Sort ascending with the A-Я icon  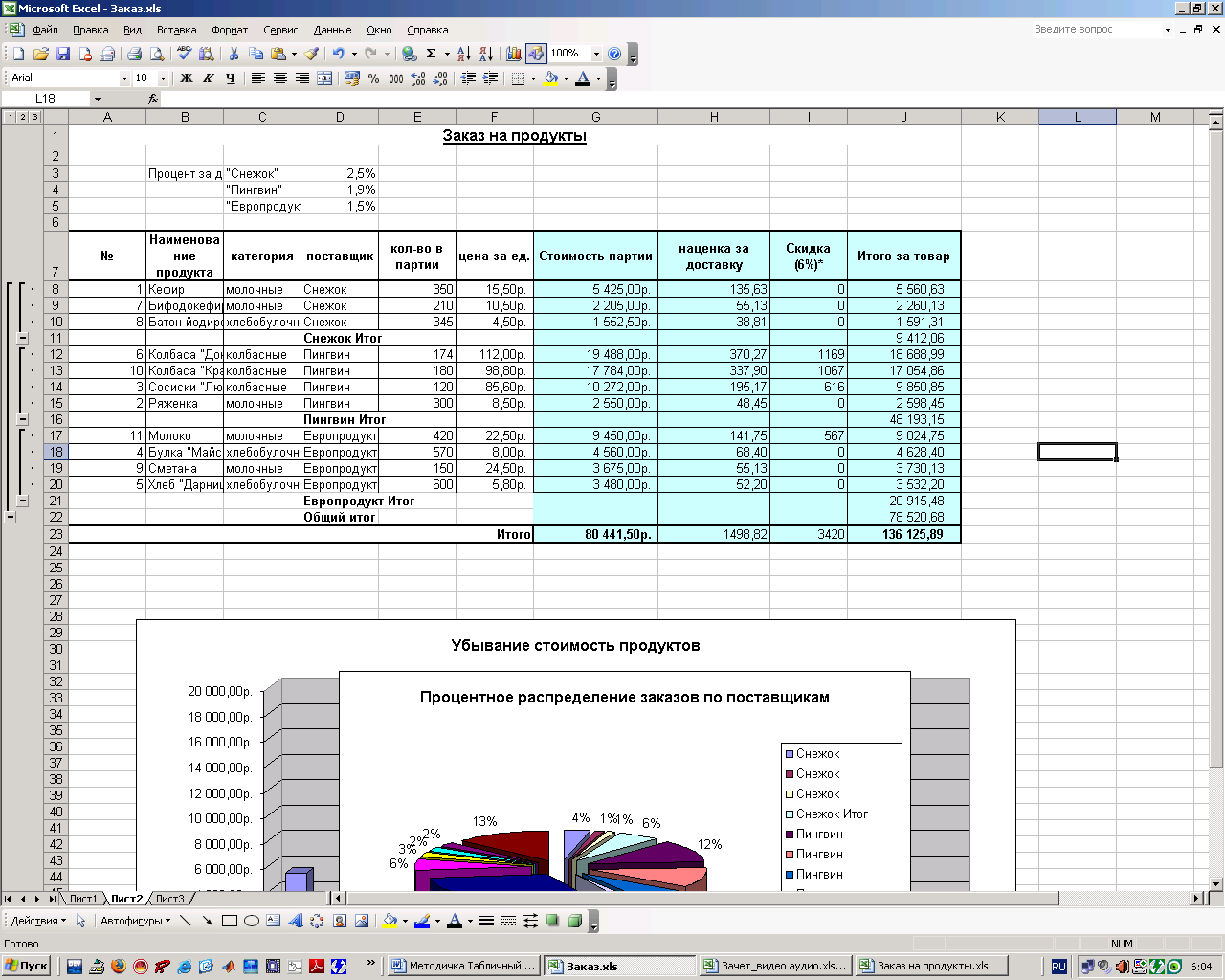coord(463,54)
